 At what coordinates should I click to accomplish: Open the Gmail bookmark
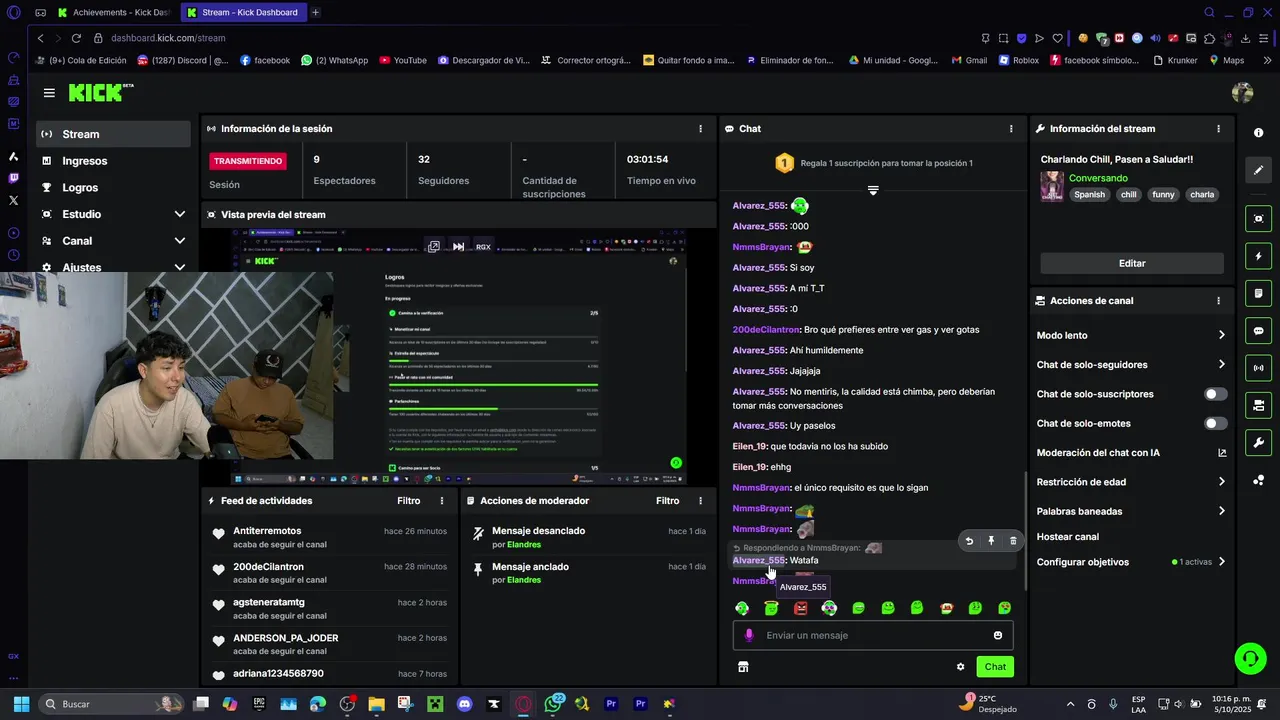pos(969,60)
